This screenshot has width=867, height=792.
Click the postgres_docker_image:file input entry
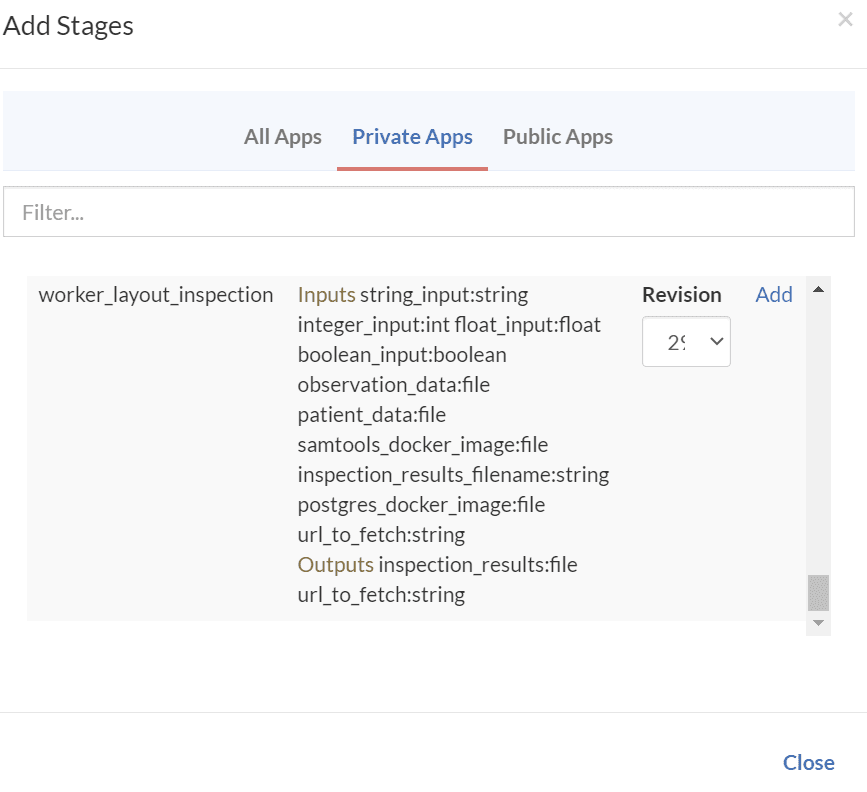[x=421, y=505]
